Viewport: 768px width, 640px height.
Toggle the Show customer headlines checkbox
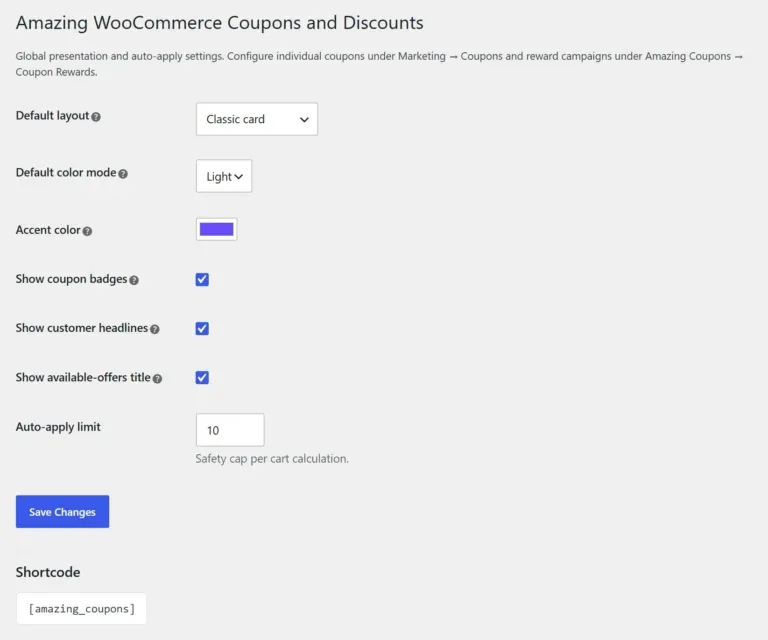tap(202, 329)
